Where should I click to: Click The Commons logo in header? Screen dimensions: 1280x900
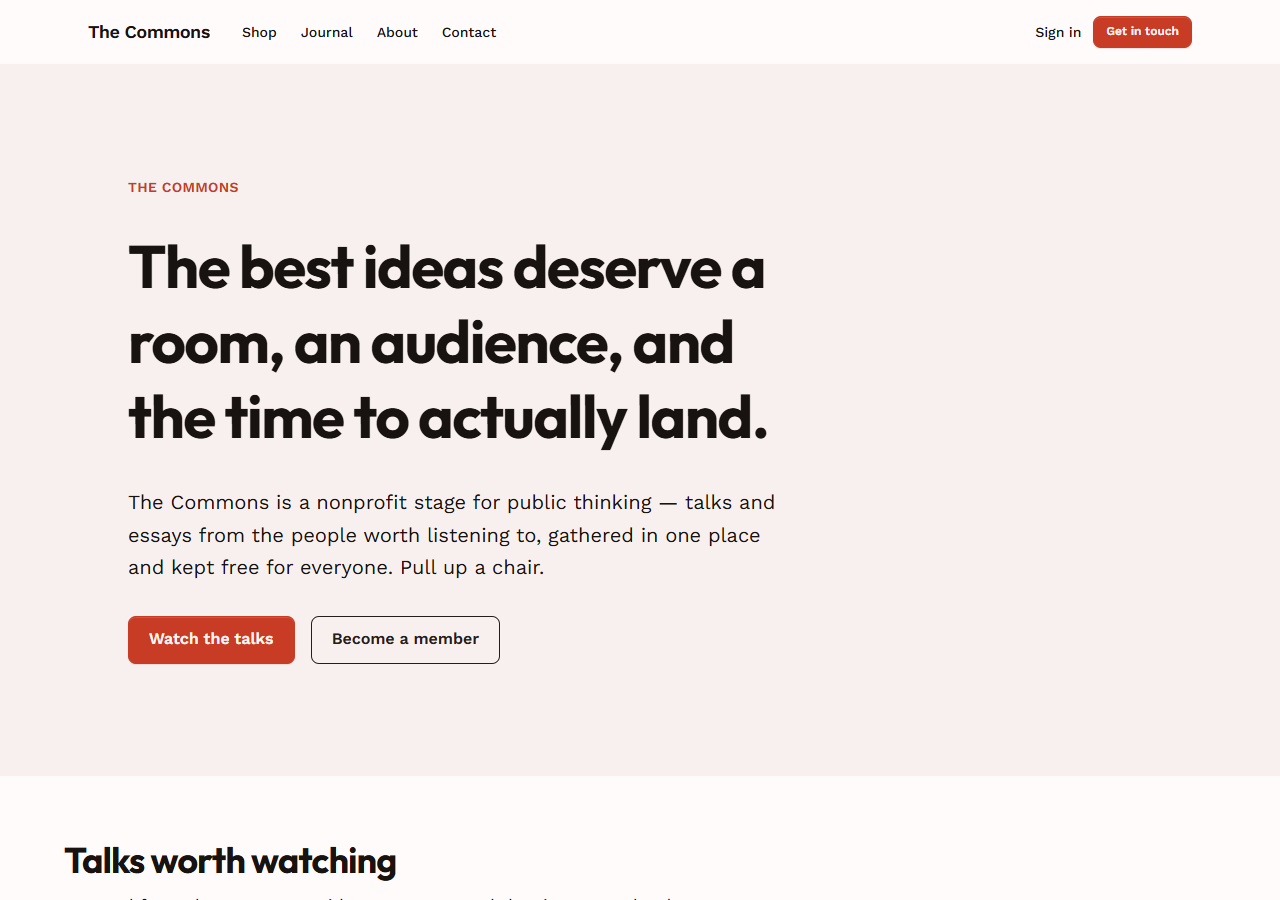point(149,32)
